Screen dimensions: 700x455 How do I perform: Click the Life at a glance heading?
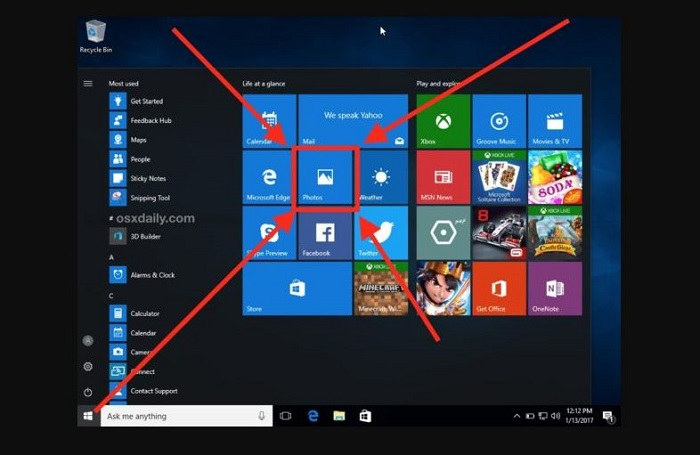(263, 83)
